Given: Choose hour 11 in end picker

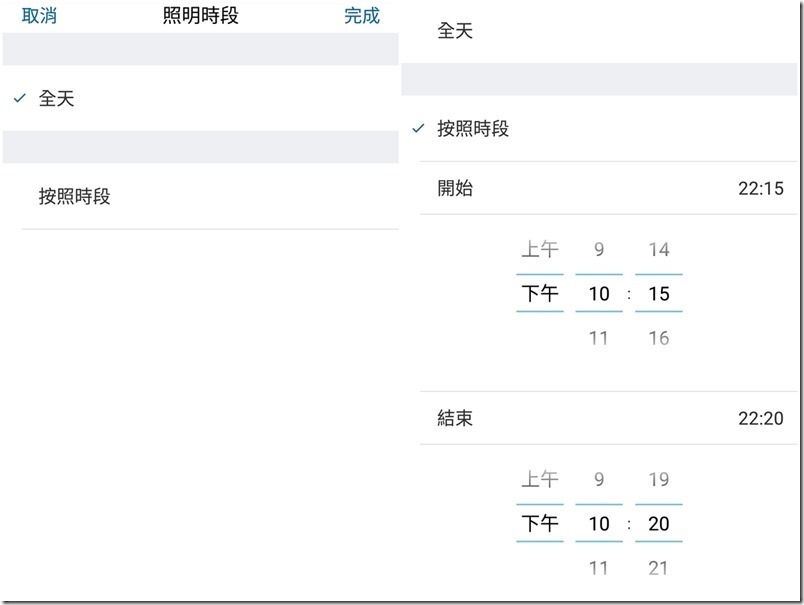Looking at the screenshot, I should click(x=599, y=568).
